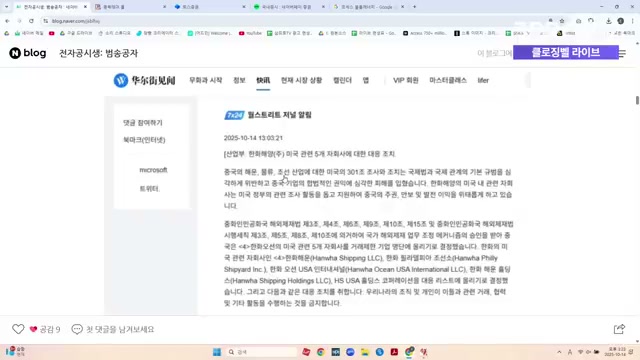
Task: Open the blog hamburger menu icon
Action: pyautogui.click(x=622, y=53)
